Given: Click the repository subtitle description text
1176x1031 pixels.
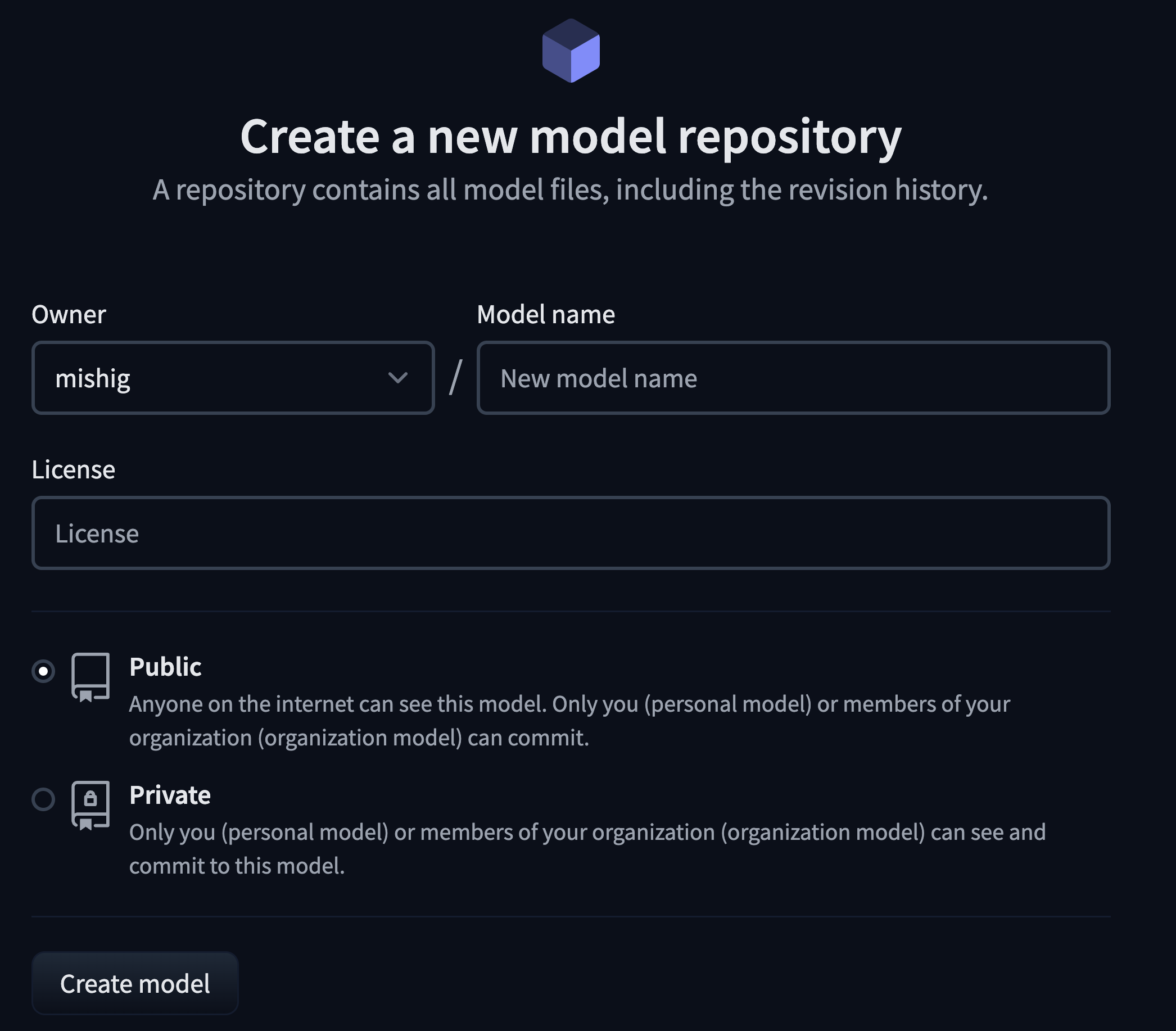Looking at the screenshot, I should point(570,190).
